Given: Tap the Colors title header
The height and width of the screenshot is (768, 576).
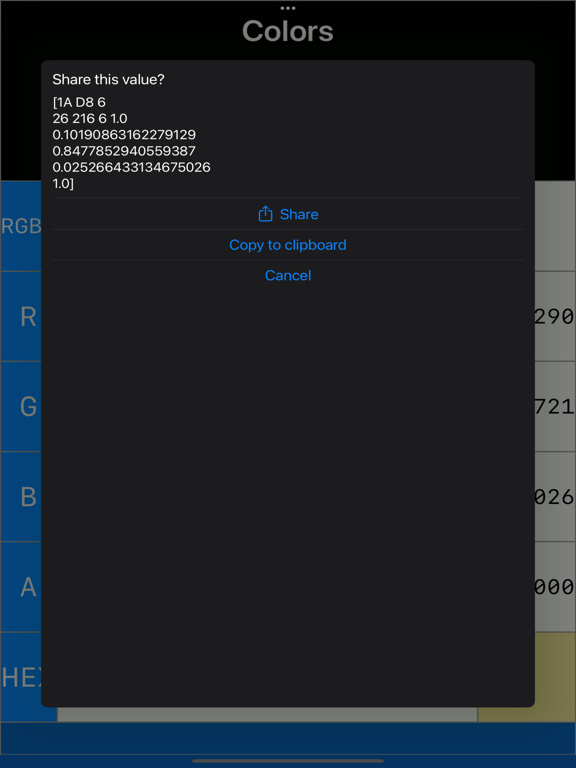Looking at the screenshot, I should pos(288,31).
